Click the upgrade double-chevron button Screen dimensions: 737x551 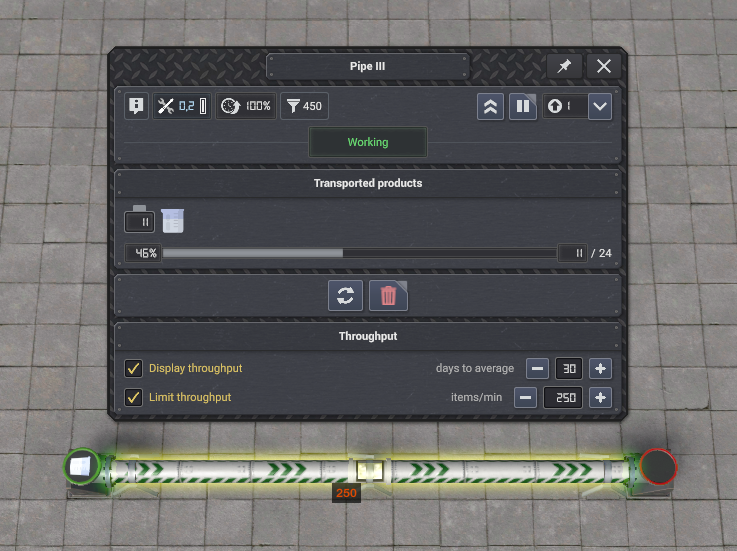coord(490,107)
